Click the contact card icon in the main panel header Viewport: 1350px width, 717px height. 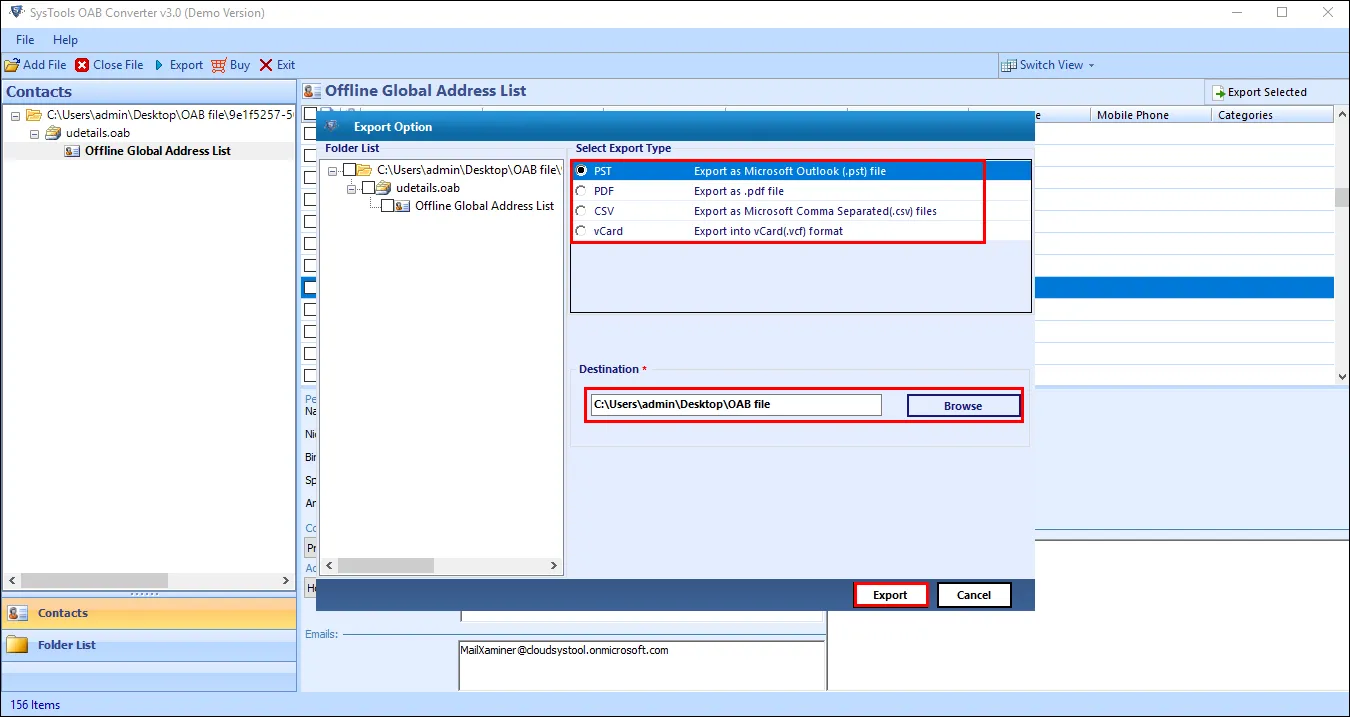[x=313, y=91]
